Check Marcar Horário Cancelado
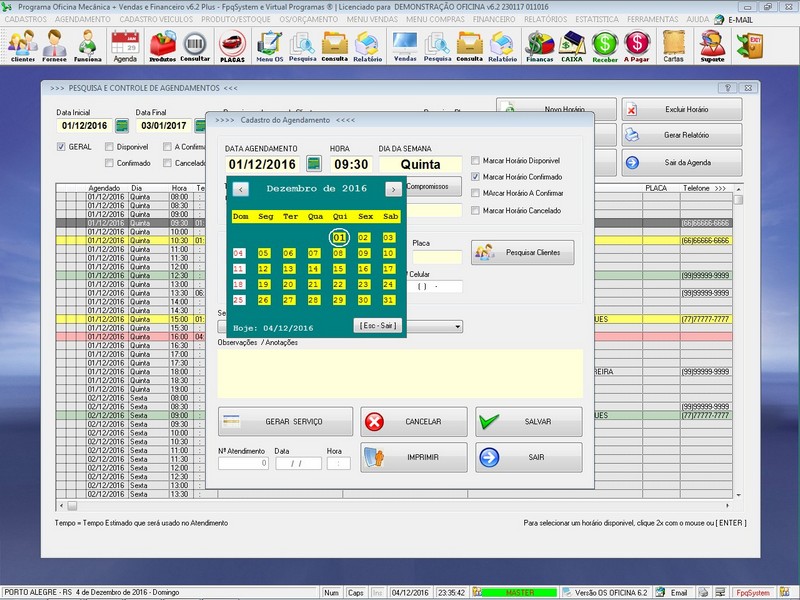 coord(475,210)
